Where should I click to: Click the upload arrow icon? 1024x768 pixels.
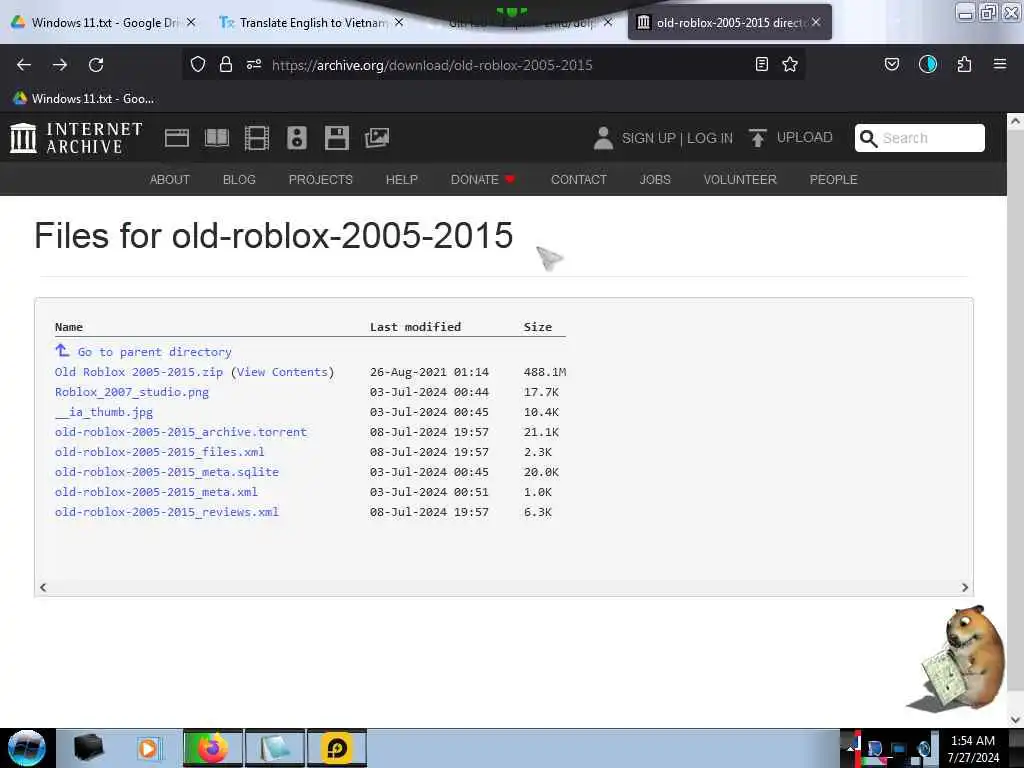758,138
